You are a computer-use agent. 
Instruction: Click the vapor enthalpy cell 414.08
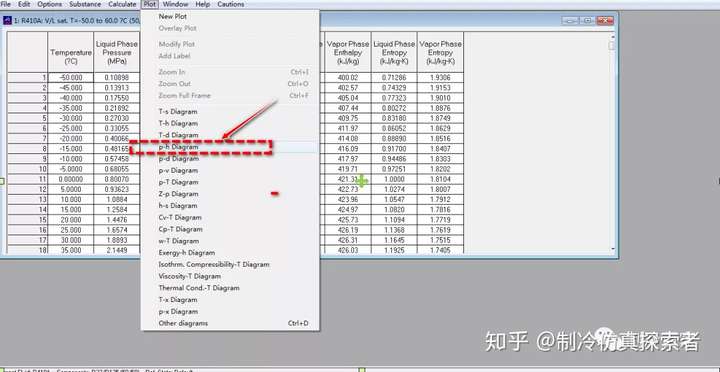click(x=348, y=138)
